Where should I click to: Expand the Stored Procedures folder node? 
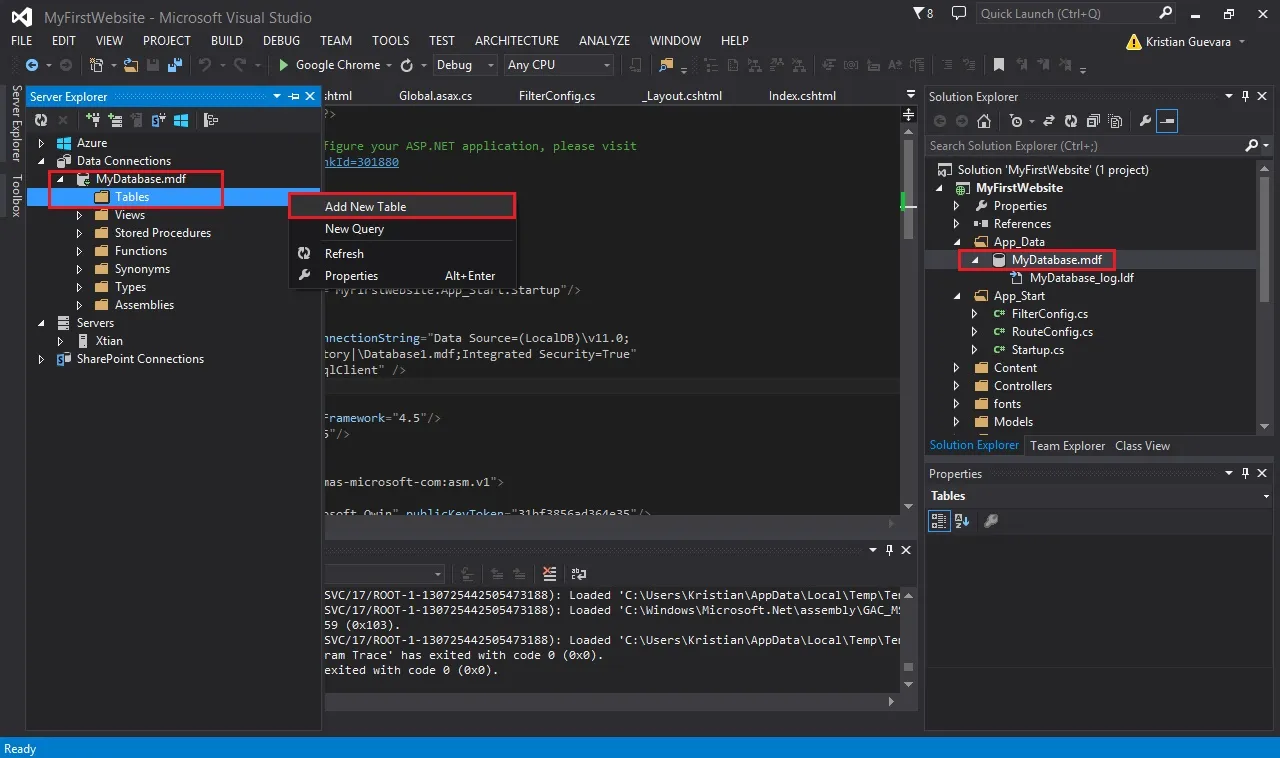click(x=80, y=233)
